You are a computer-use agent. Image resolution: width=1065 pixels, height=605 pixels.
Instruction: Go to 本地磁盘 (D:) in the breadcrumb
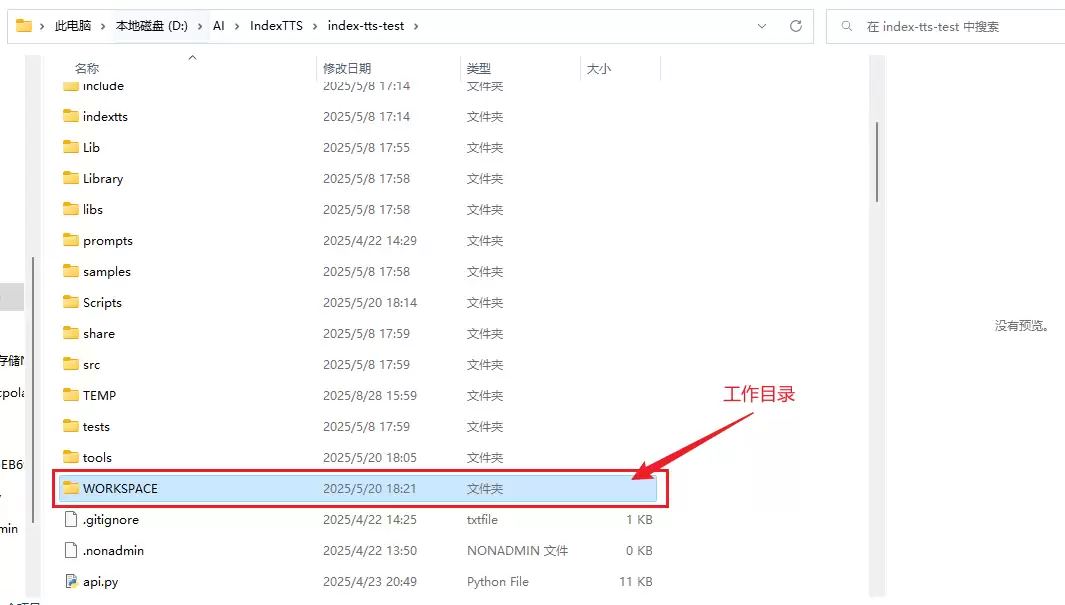pyautogui.click(x=151, y=26)
